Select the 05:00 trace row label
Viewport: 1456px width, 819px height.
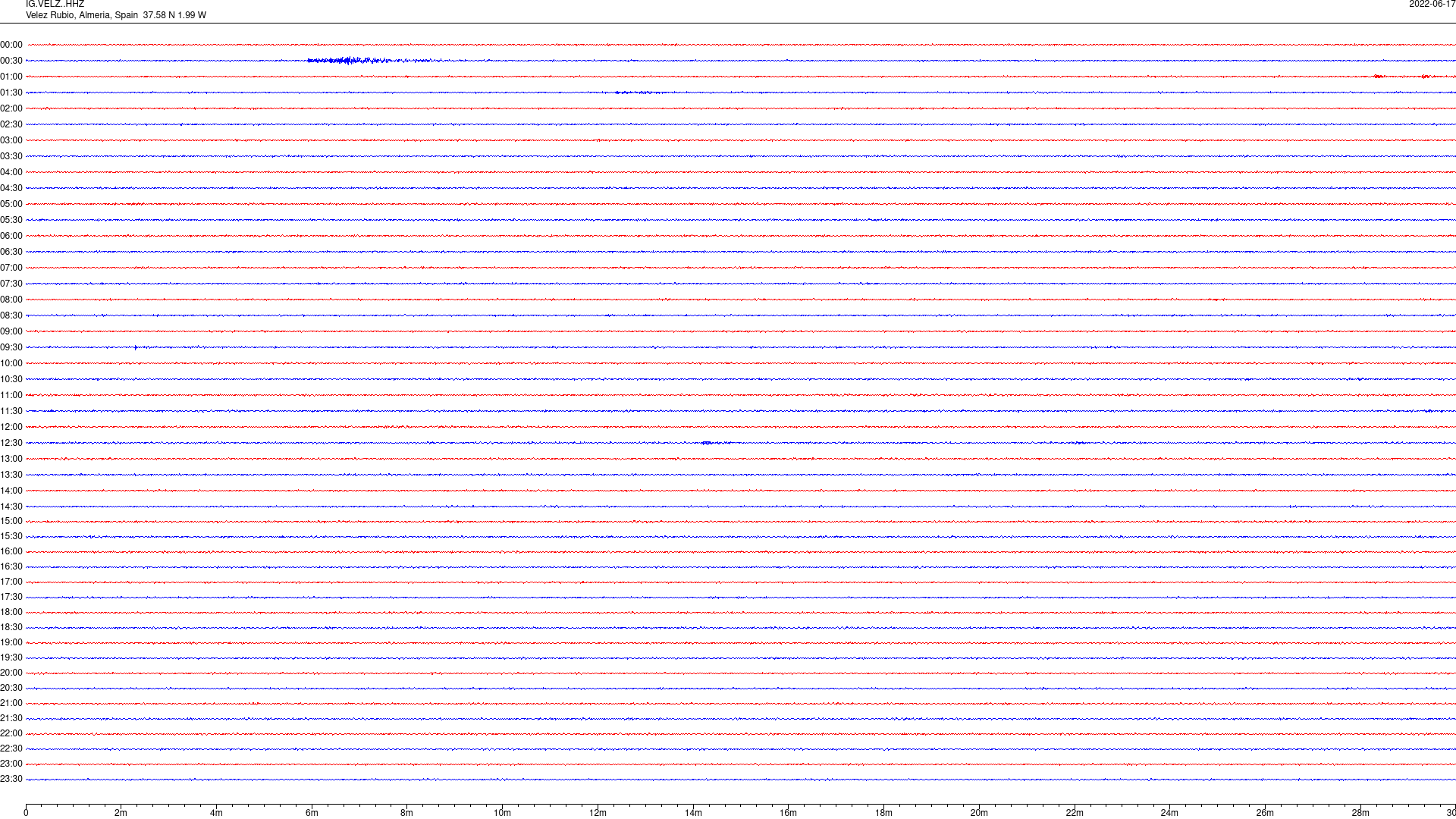[x=11, y=204]
